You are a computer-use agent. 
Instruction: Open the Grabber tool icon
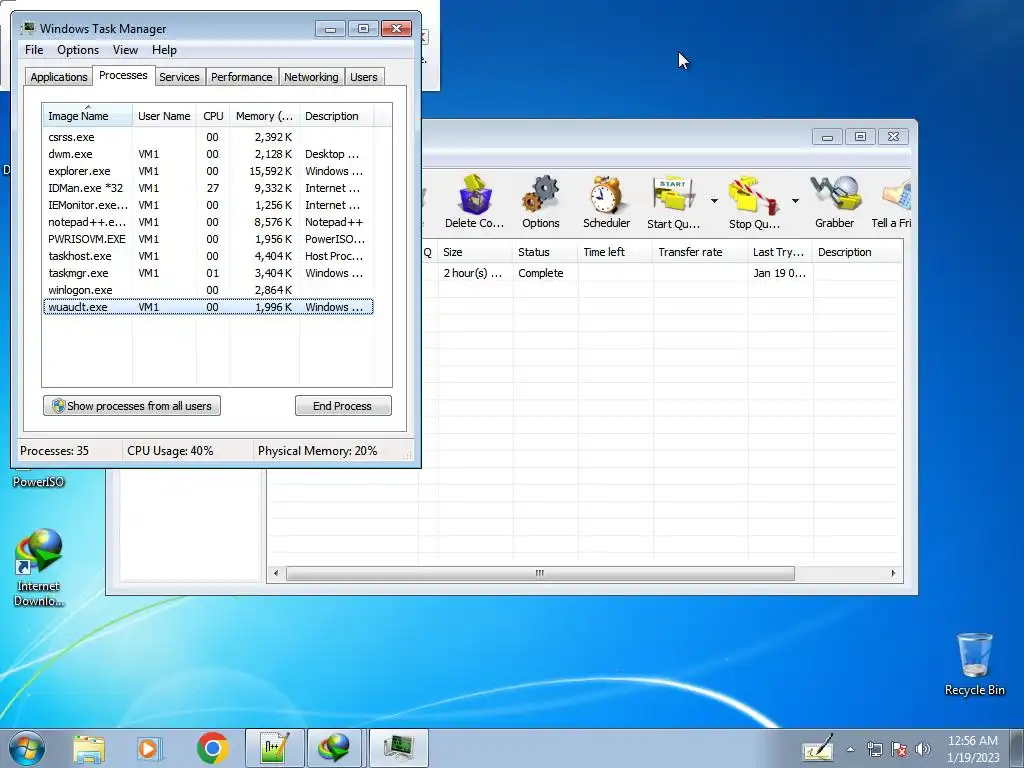[x=835, y=200]
